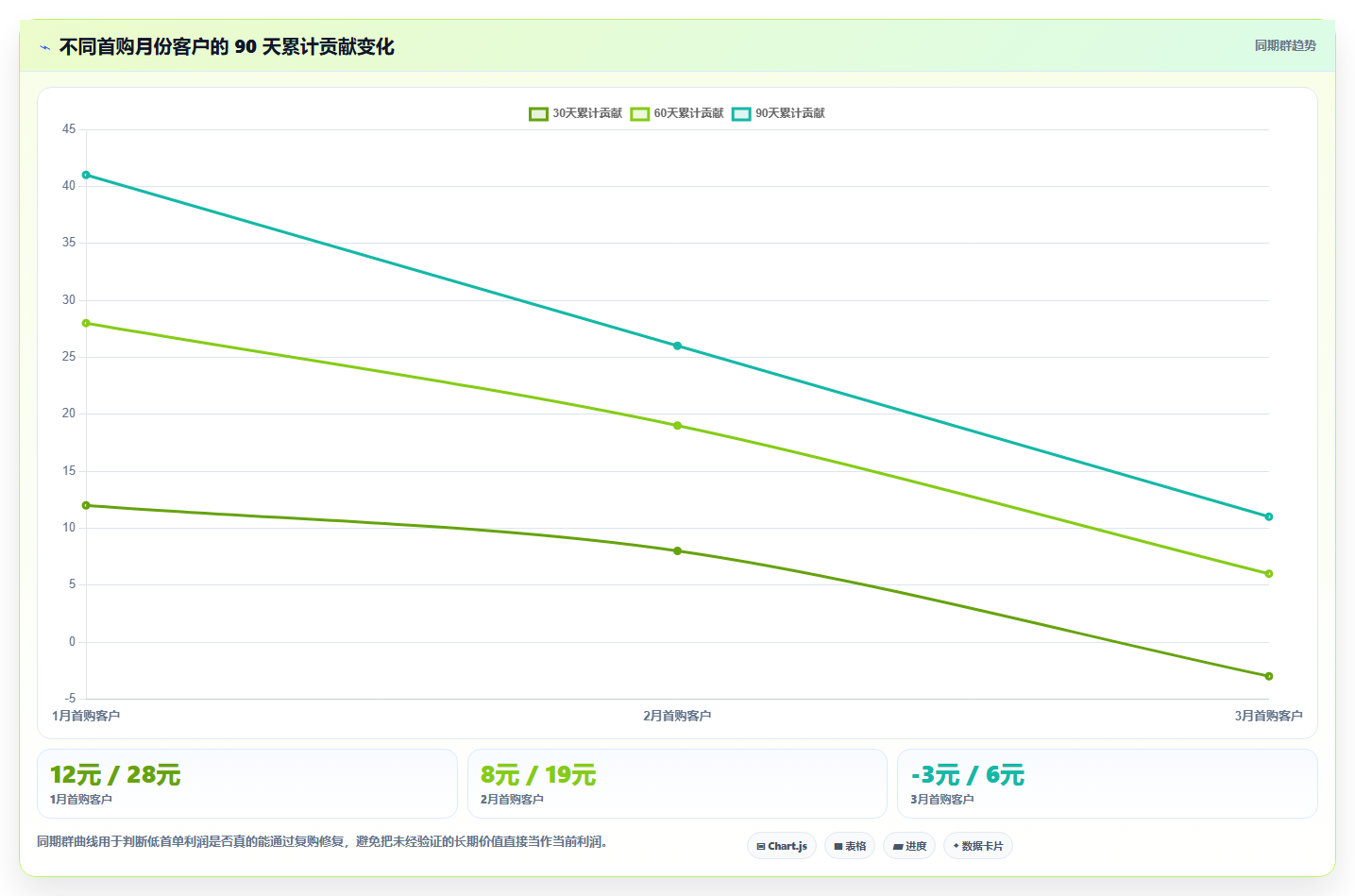Open the 1月首购客户 card showing 12元 / 28元
This screenshot has width=1355, height=896.
tap(247, 784)
